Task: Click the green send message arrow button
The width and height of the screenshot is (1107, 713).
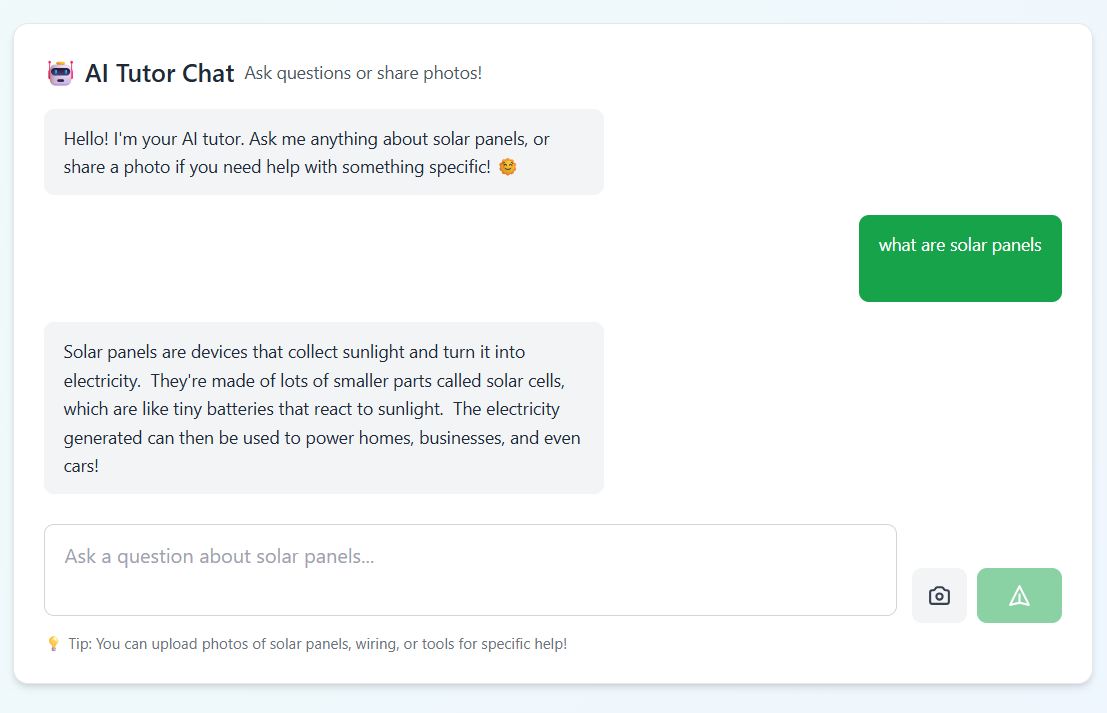Action: 1019,596
